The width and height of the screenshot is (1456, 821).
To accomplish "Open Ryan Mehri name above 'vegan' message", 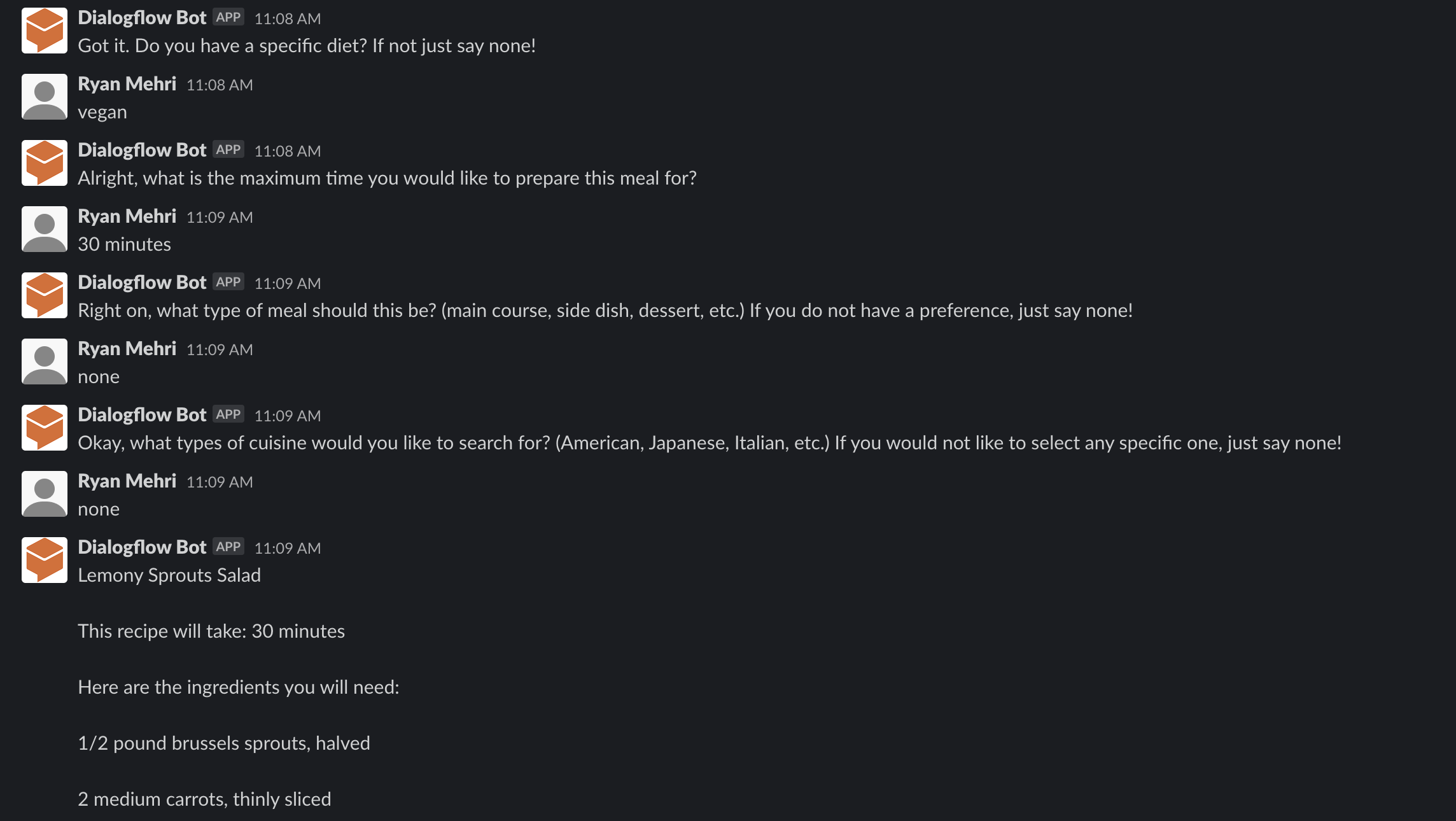I will click(x=127, y=84).
